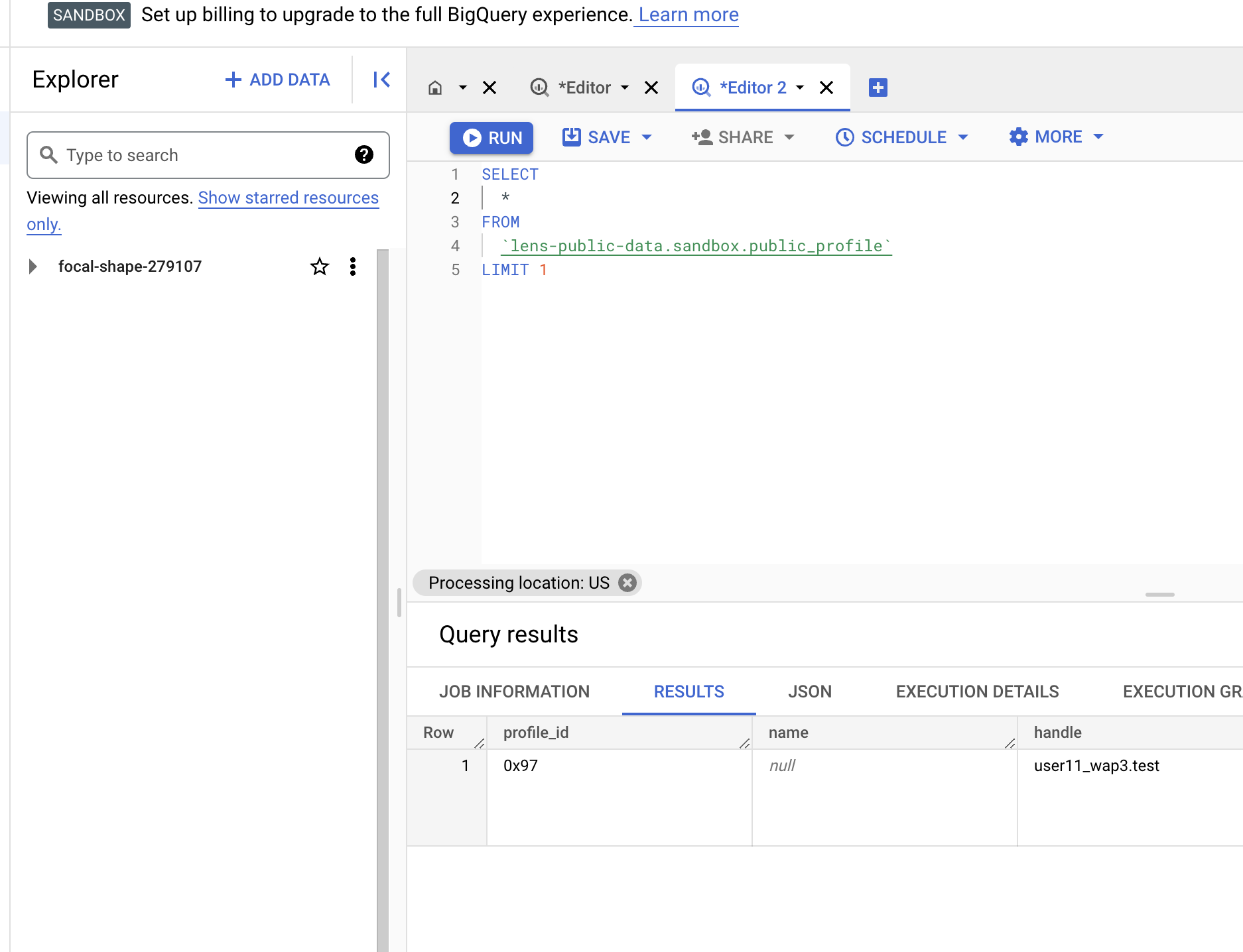This screenshot has height=952, width=1243.
Task: Click the query icon on *Editor tab
Action: [540, 88]
